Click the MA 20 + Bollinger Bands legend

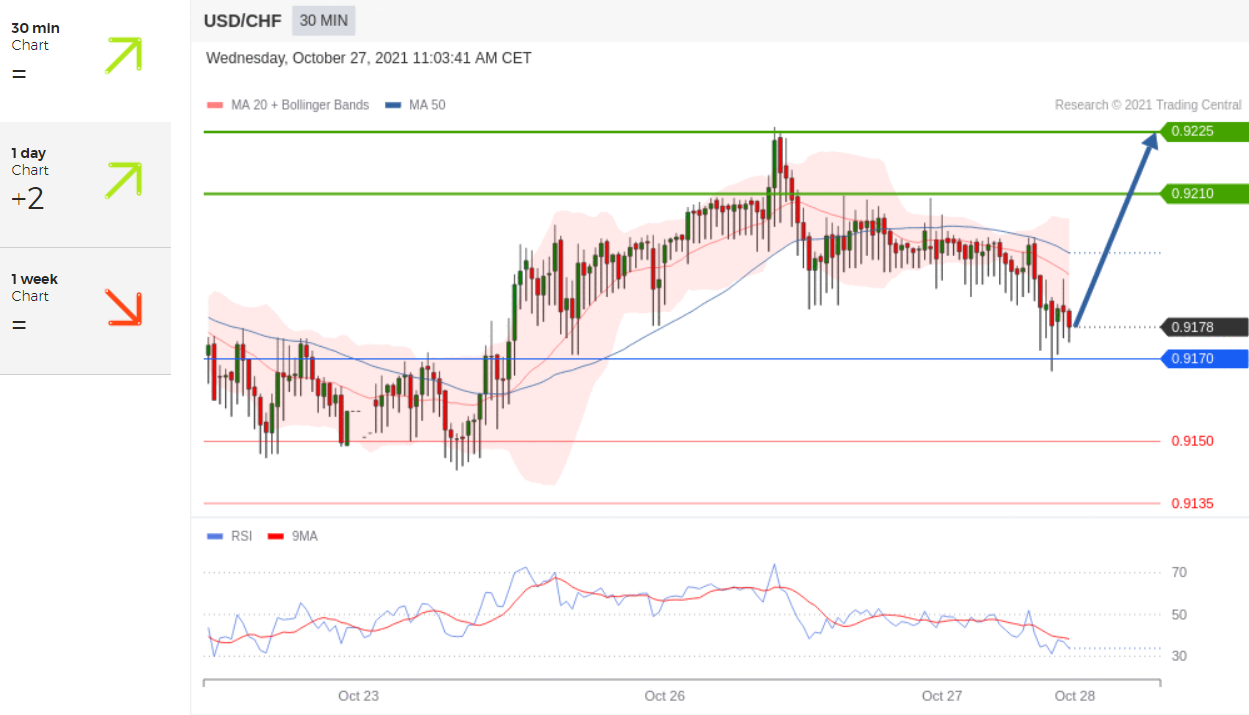tap(287, 105)
